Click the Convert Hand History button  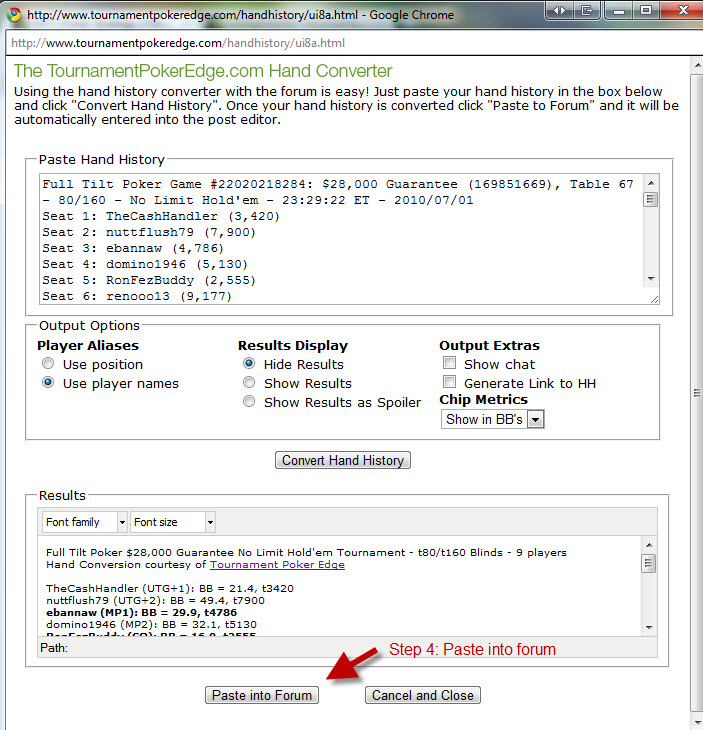point(343,460)
